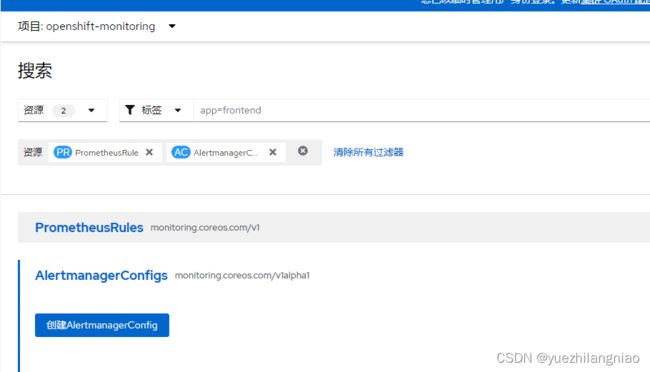This screenshot has width=650, height=372.
Task: Click the AlertmanagerC... chip label
Action: click(x=225, y=153)
